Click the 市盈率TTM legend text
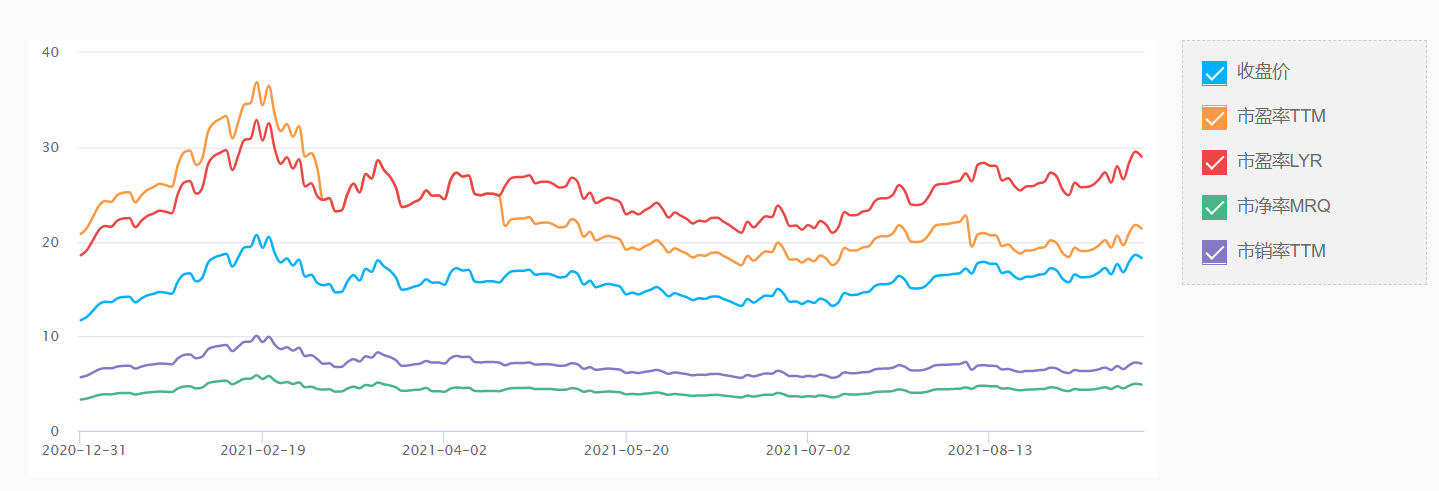 pos(1281,117)
